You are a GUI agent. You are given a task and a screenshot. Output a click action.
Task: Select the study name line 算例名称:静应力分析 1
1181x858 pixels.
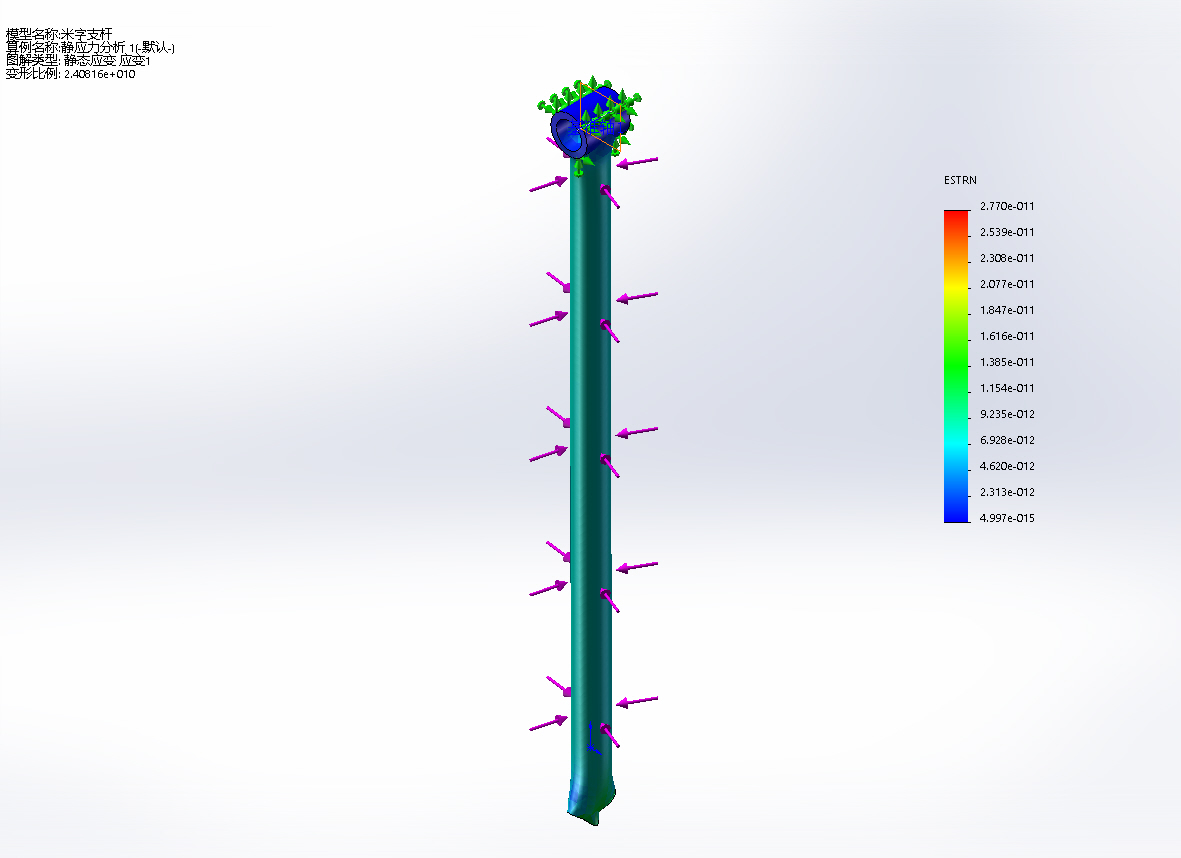point(90,47)
